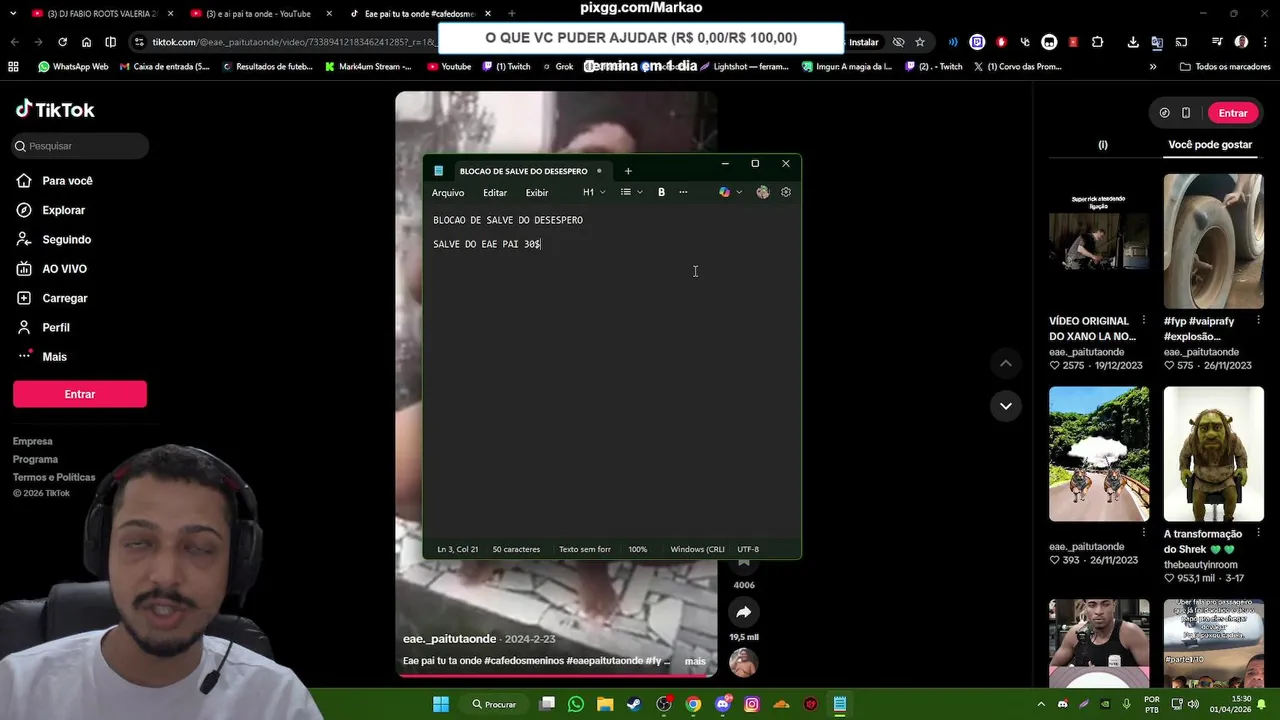1280x720 pixels.
Task: Click the Copilot icon in Notepad
Action: coord(725,192)
